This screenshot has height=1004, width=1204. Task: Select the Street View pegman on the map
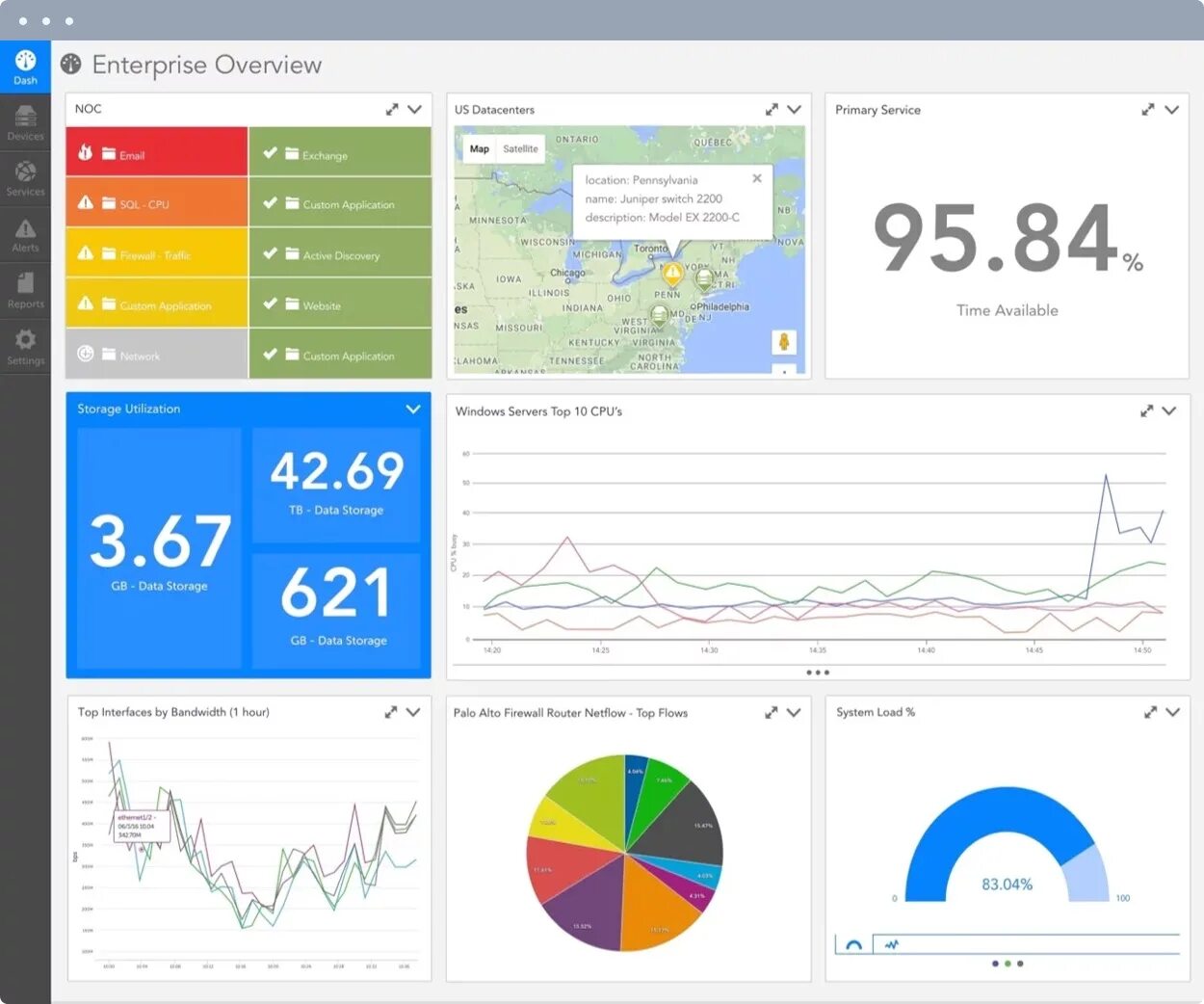(x=784, y=342)
